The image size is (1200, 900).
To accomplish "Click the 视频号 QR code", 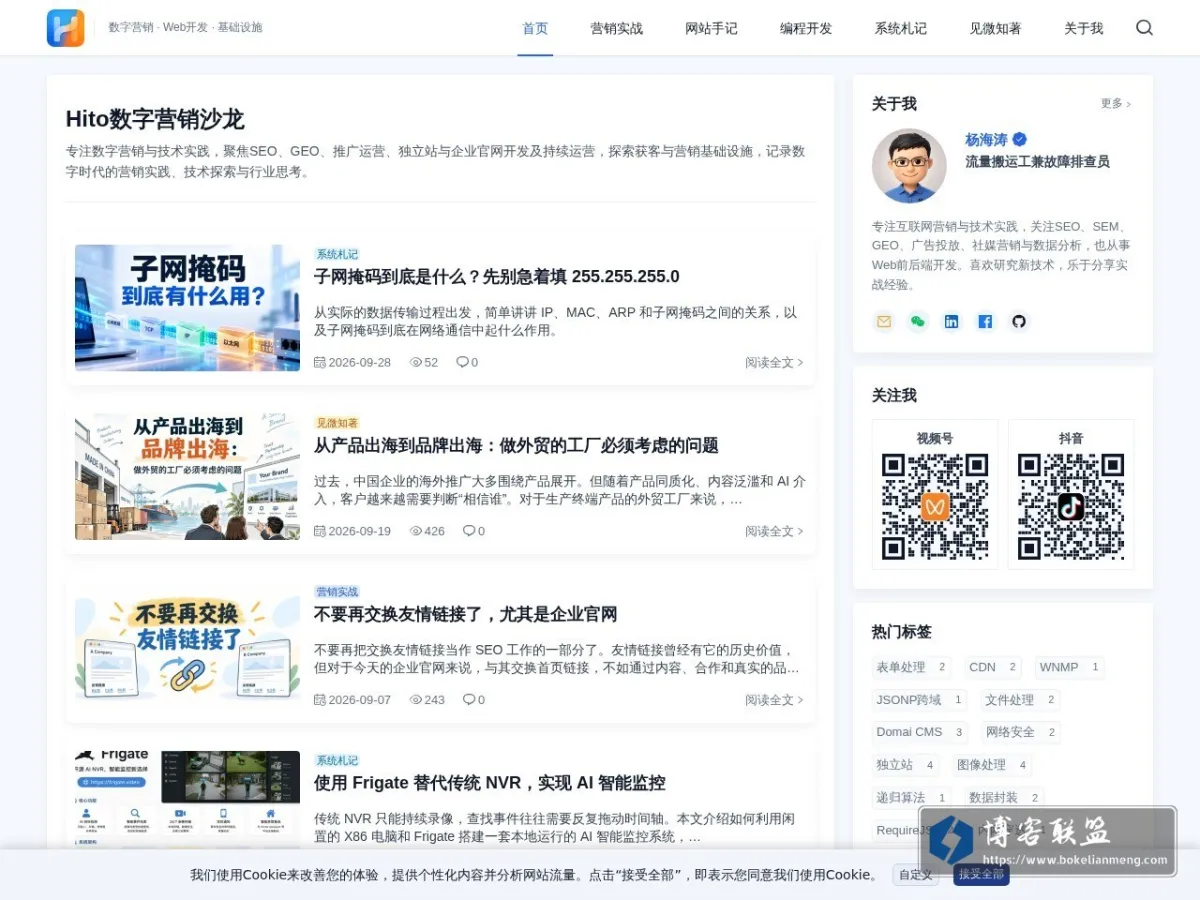I will point(935,507).
